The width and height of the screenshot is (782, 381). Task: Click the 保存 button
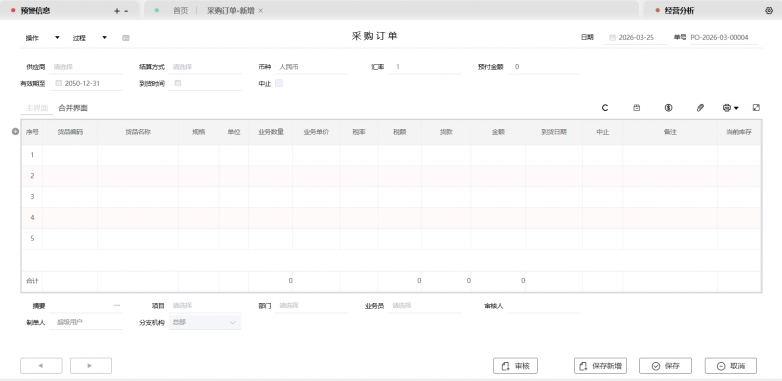(665, 366)
